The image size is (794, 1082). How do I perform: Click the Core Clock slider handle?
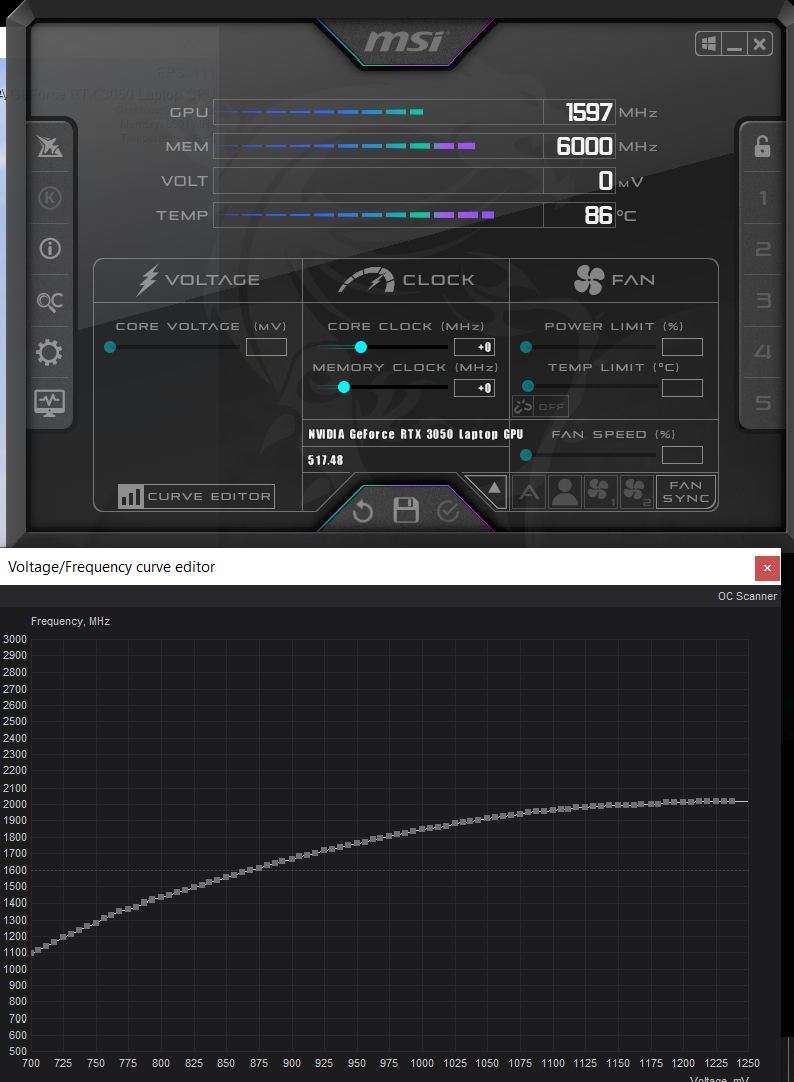[x=361, y=347]
